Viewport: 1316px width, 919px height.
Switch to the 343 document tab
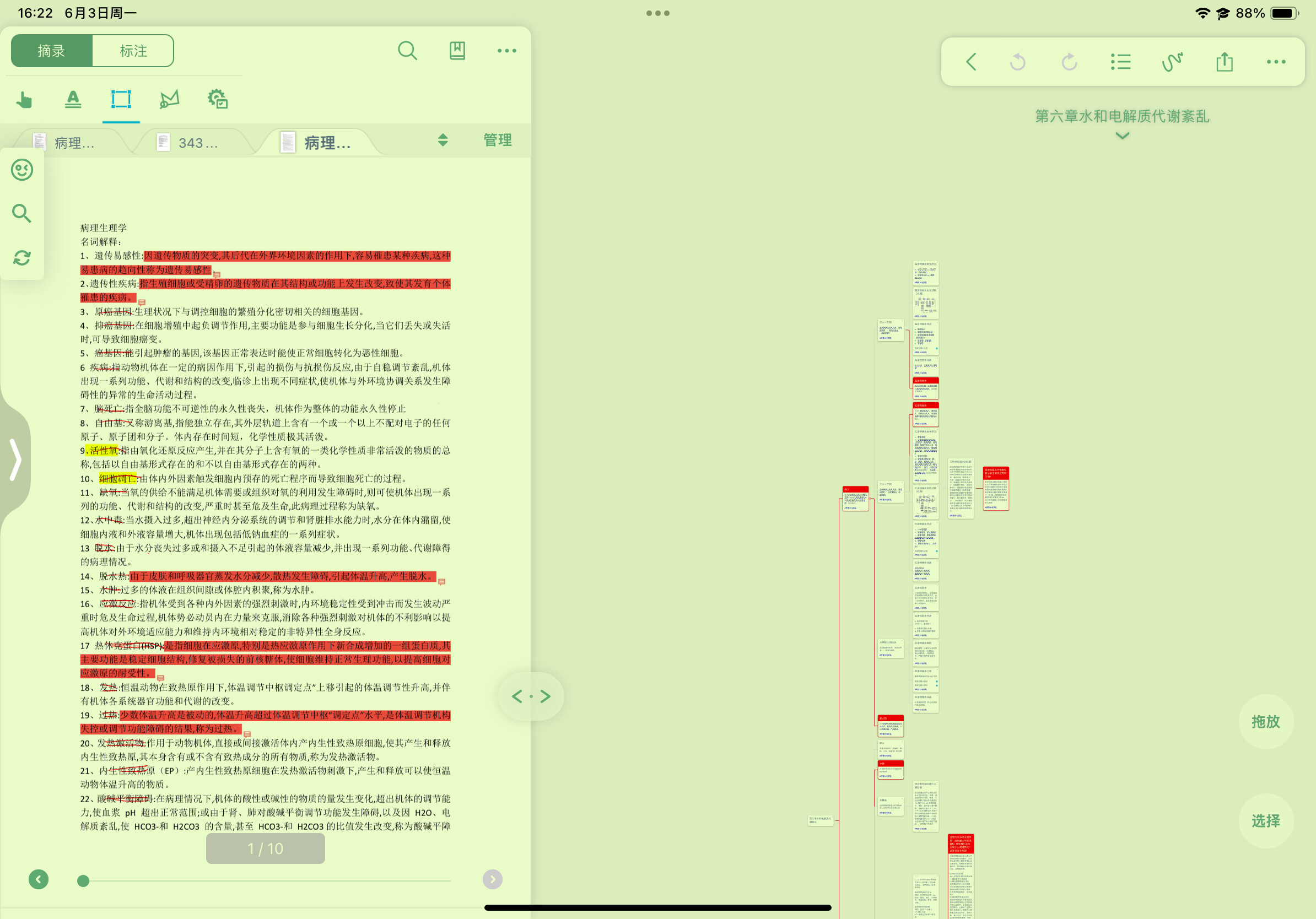point(189,143)
